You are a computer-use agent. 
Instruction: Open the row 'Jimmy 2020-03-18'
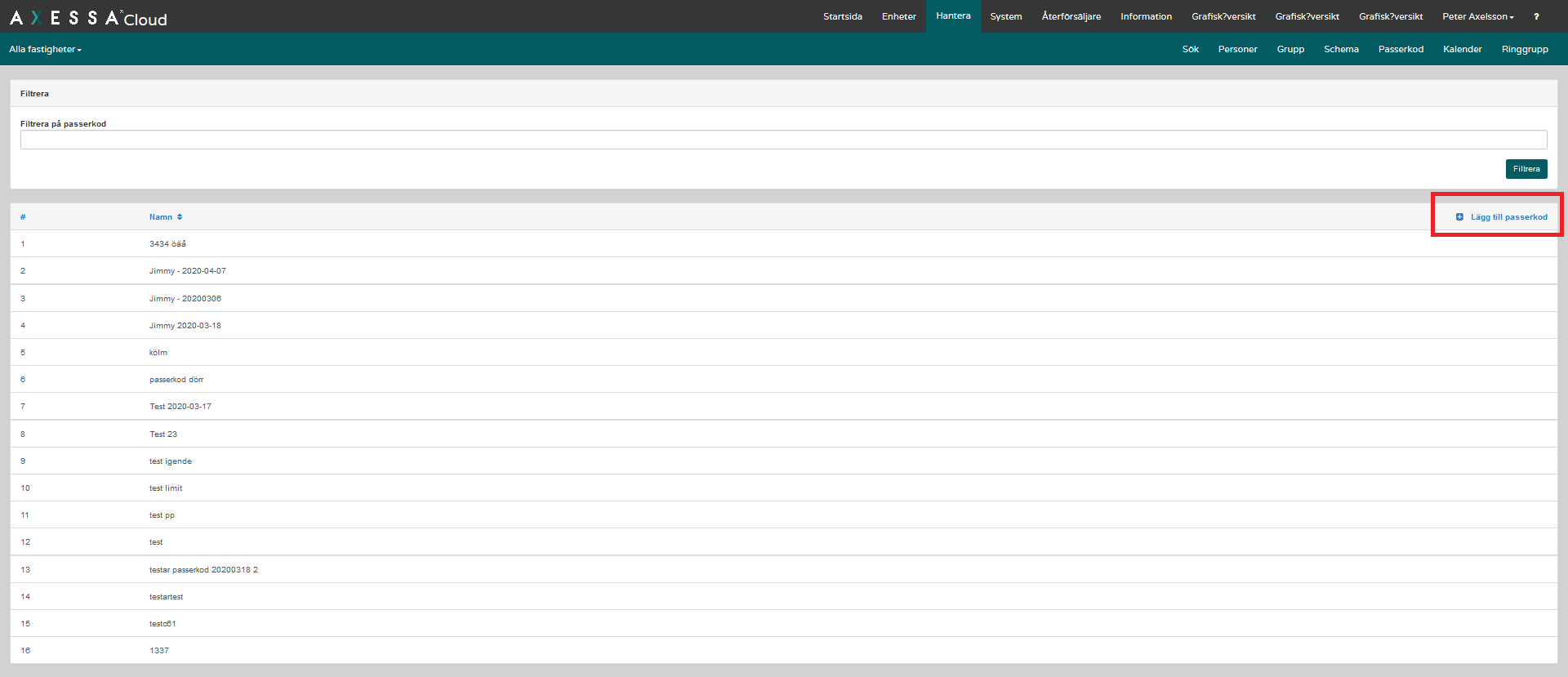pos(783,325)
